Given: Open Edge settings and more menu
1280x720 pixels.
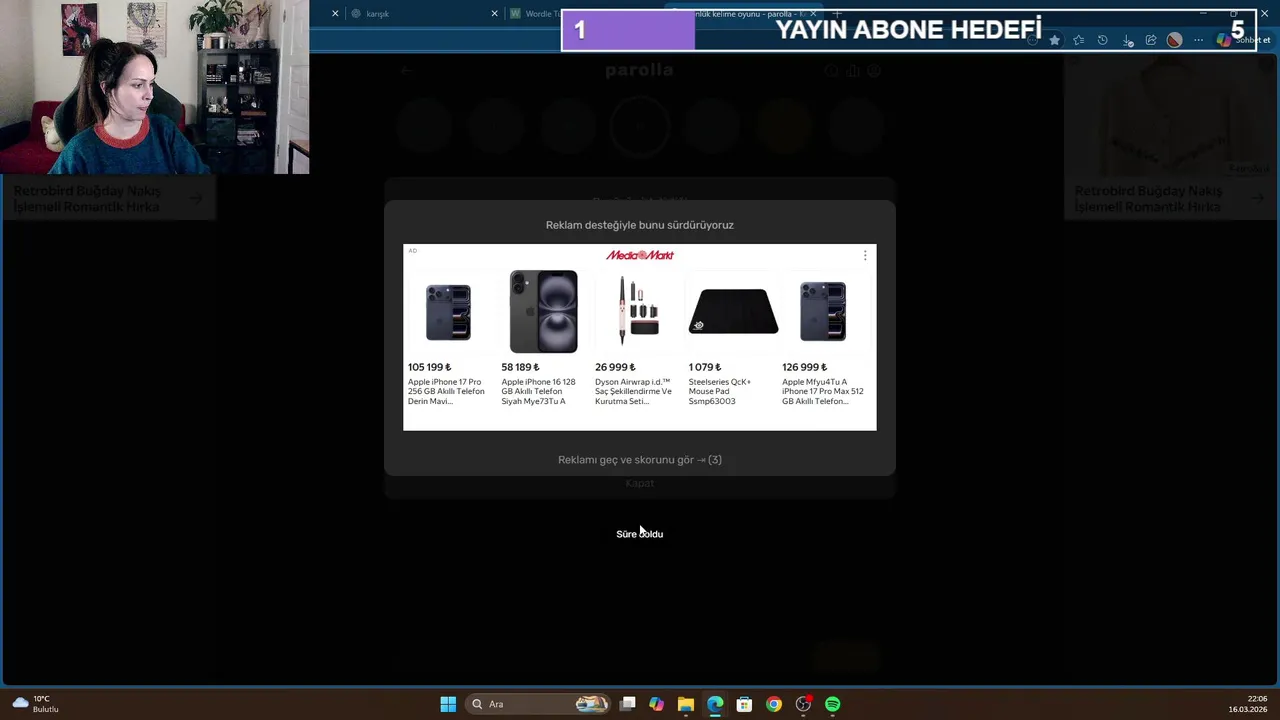Looking at the screenshot, I should click(1198, 40).
